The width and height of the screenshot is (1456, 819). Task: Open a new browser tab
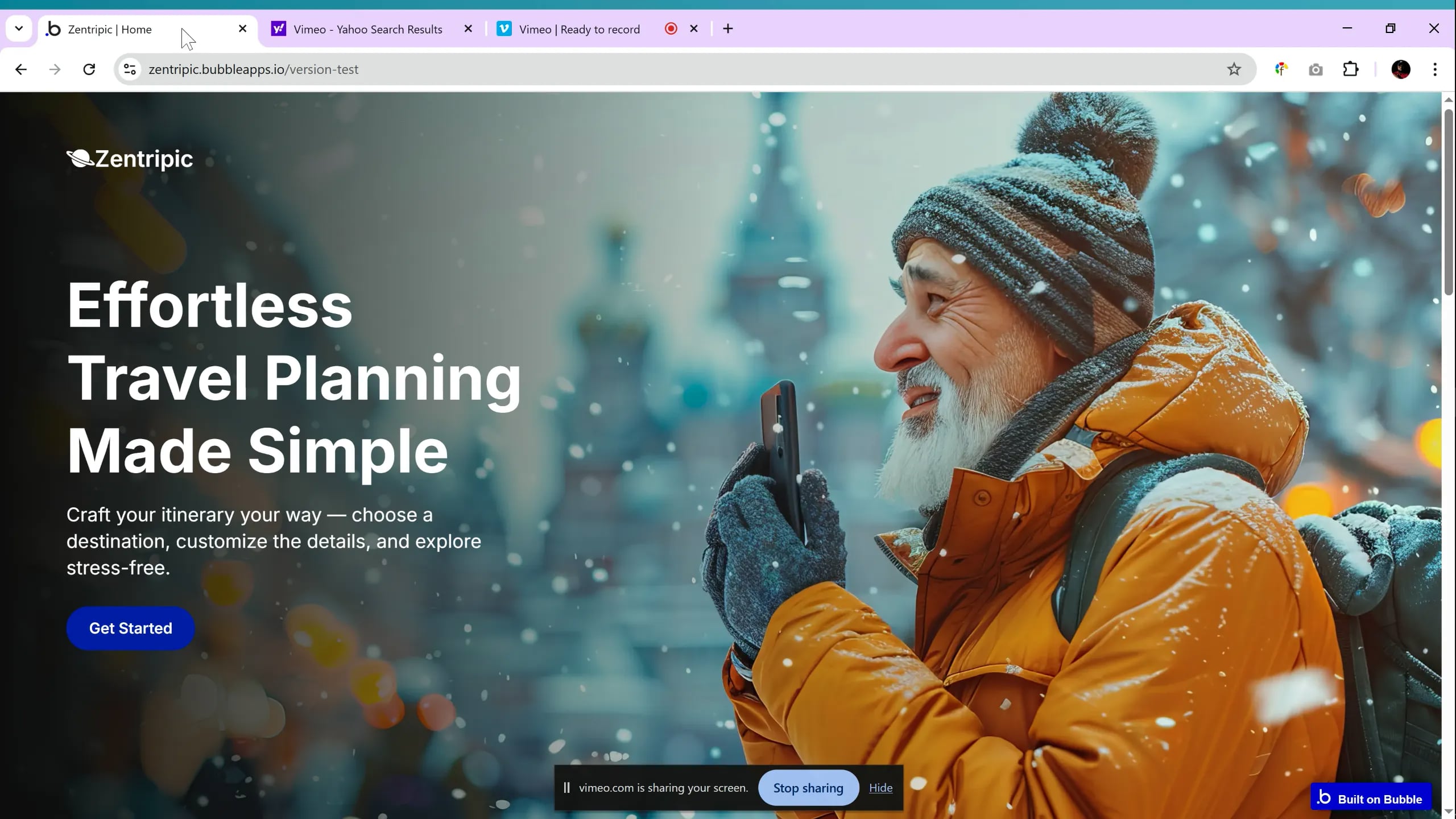(728, 28)
